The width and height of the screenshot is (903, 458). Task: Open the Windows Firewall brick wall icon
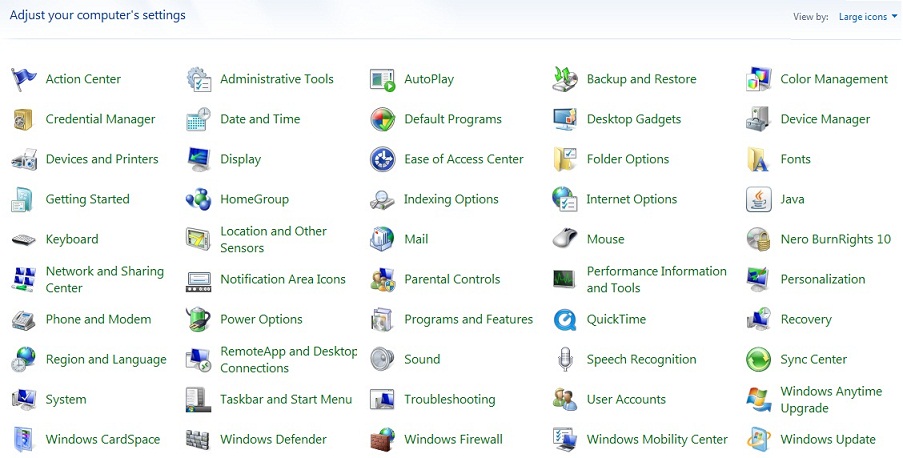[382, 440]
